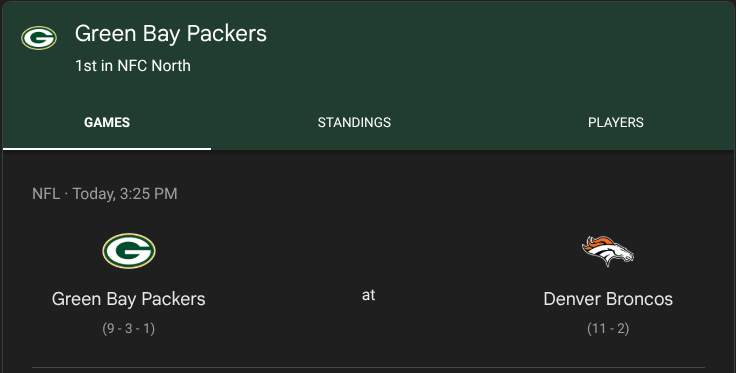The height and width of the screenshot is (373, 736).
Task: Click the middle dot separator after NFL
Action: [x=66, y=194]
